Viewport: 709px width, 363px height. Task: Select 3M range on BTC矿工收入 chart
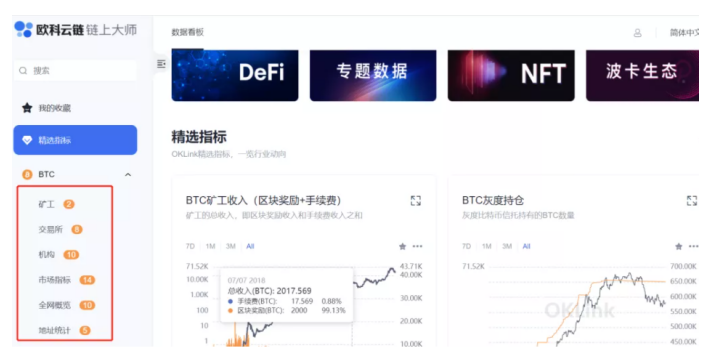click(231, 246)
